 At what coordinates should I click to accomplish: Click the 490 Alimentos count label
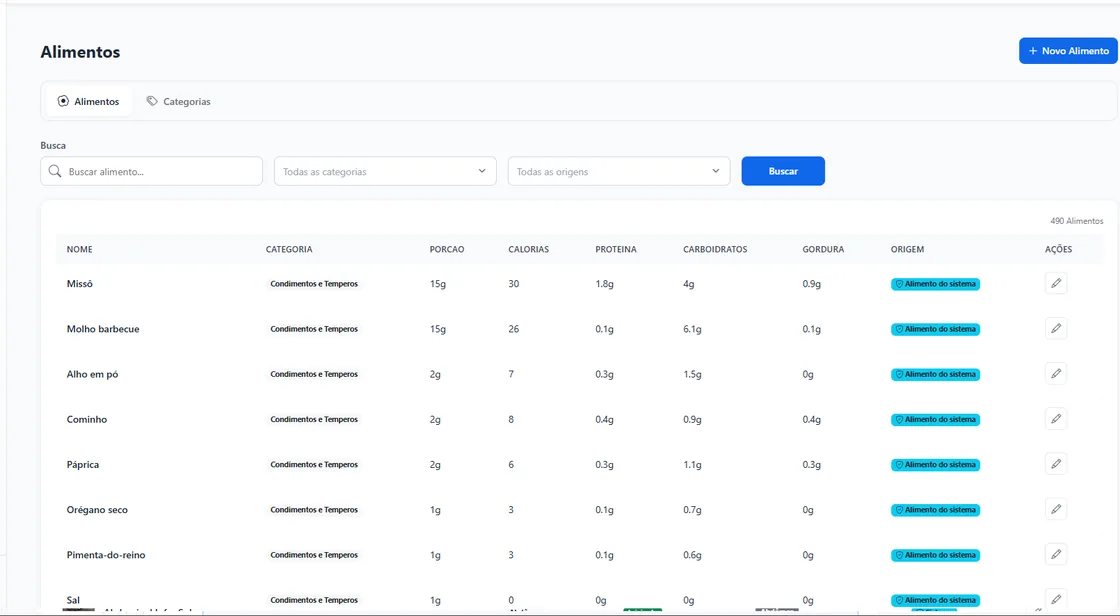pos(1076,221)
